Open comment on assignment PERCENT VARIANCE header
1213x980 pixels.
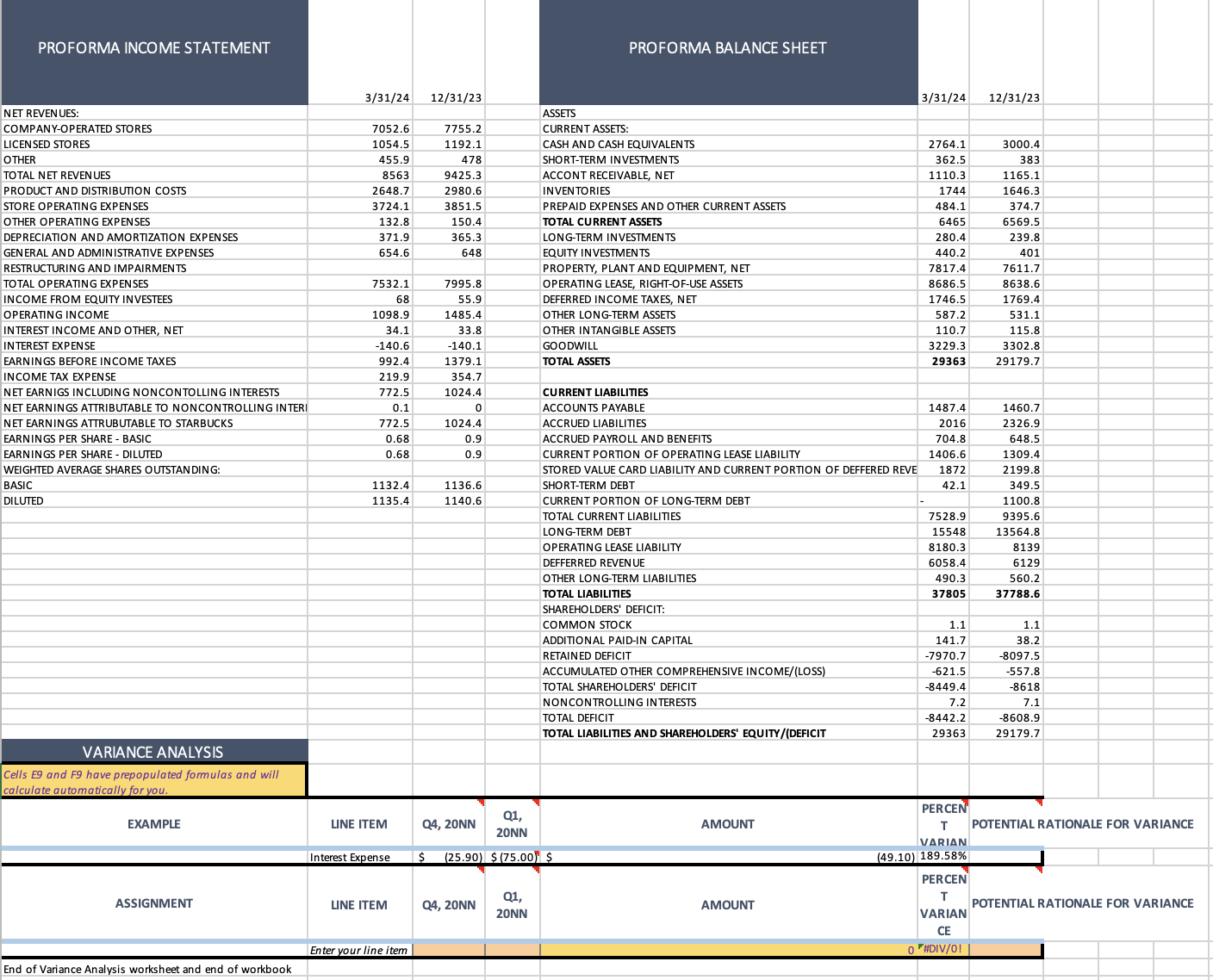966,871
